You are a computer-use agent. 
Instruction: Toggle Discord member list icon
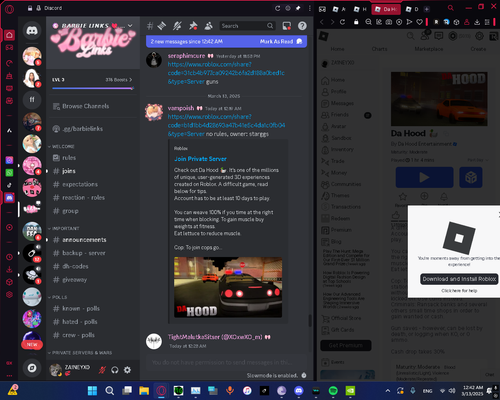pyautogui.click(x=209, y=26)
